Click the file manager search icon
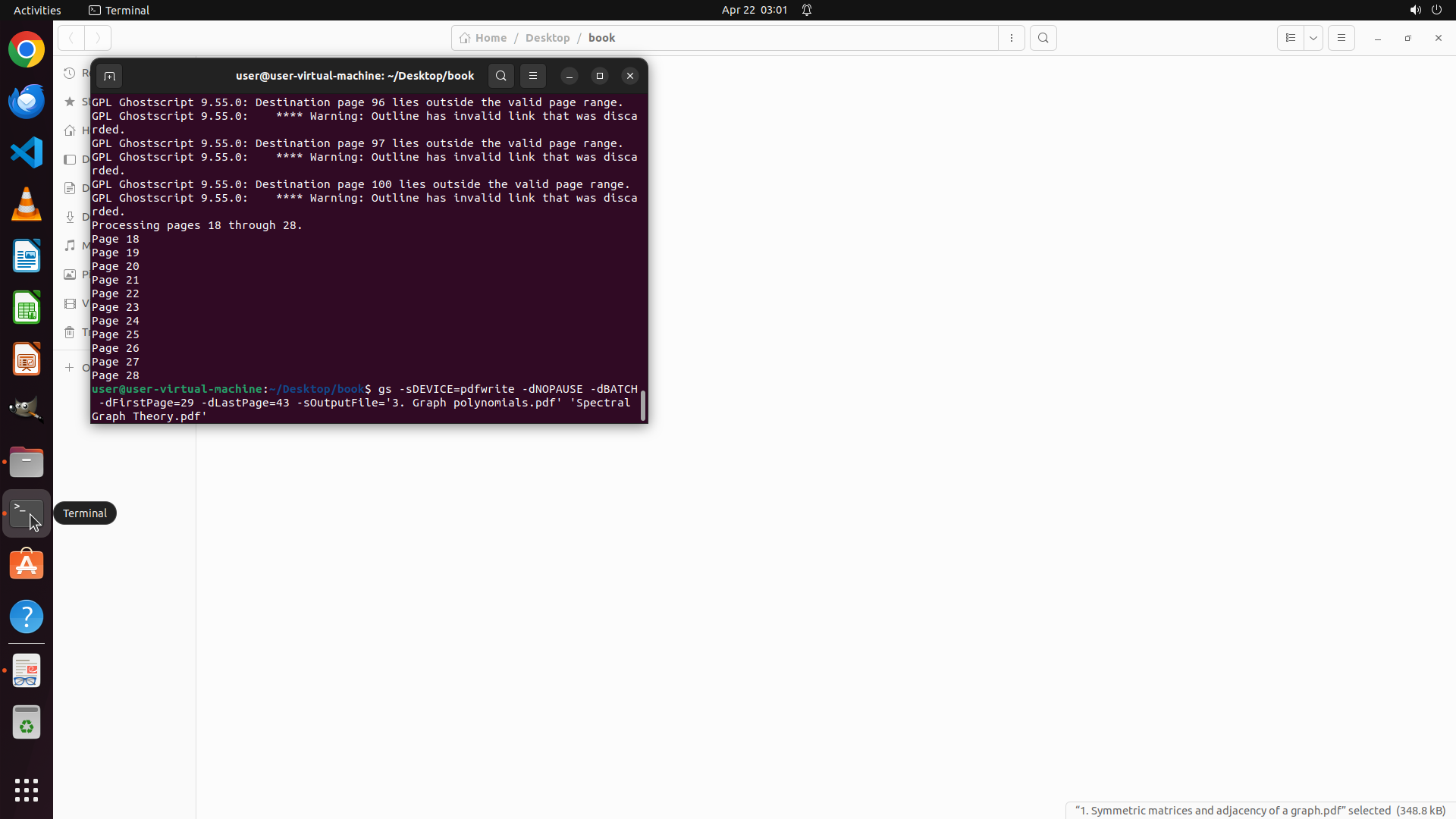Screen dimensions: 1456x819 click(x=1043, y=38)
